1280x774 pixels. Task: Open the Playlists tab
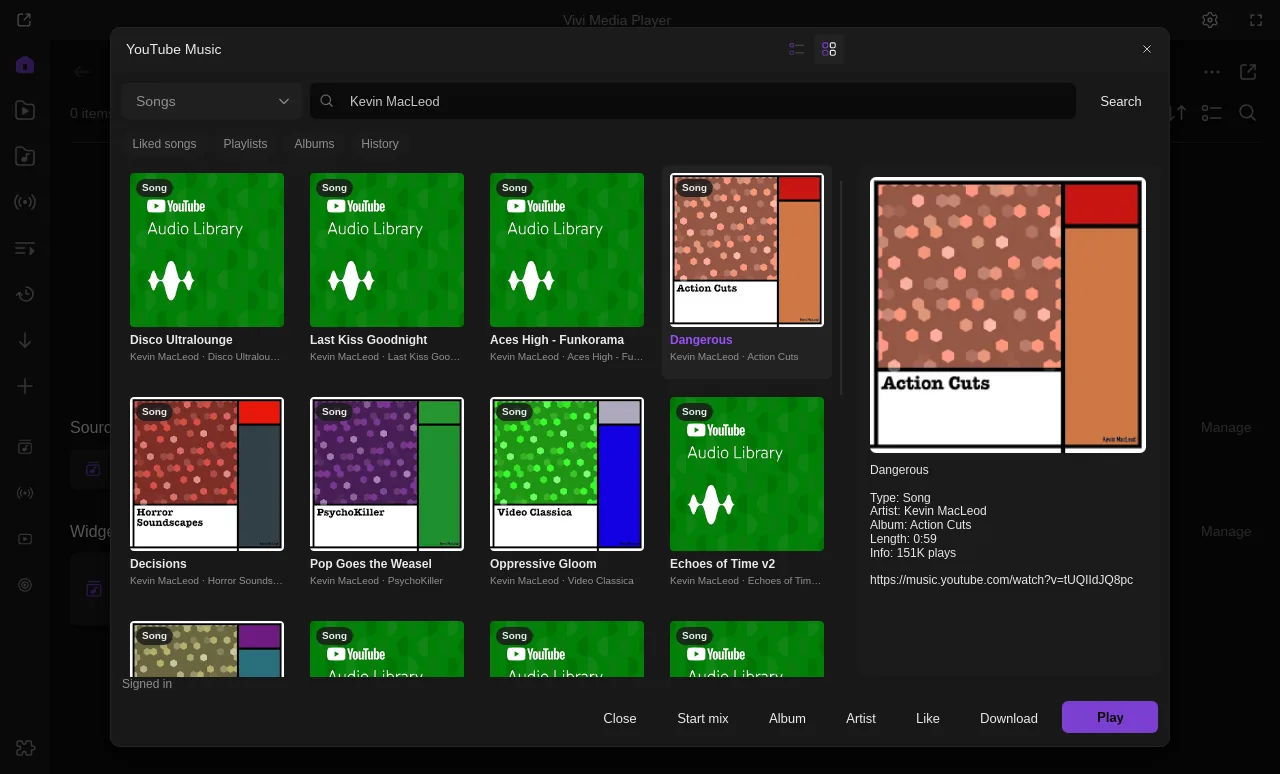point(245,144)
